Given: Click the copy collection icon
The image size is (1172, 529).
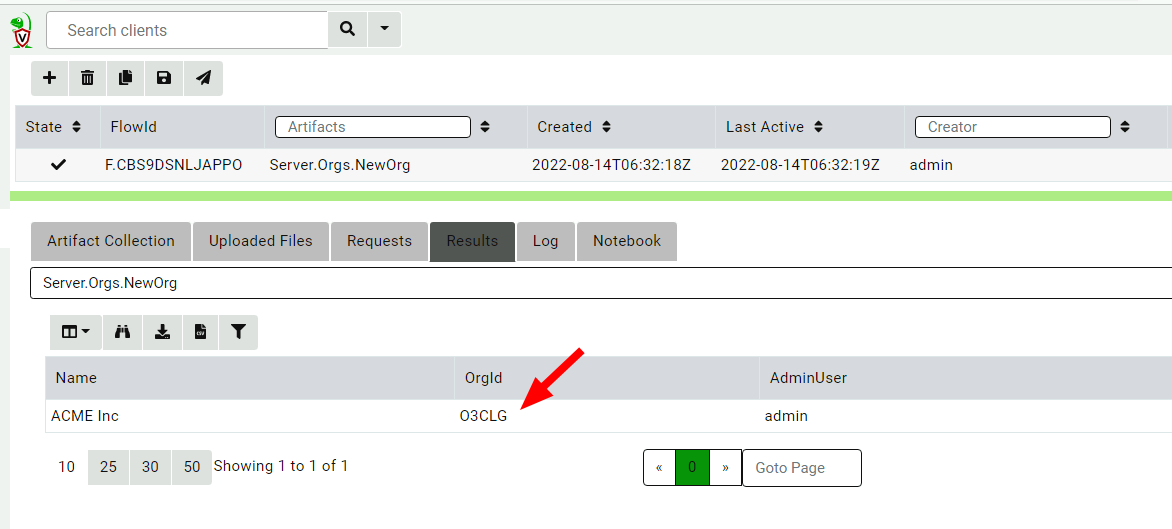Looking at the screenshot, I should [x=126, y=78].
